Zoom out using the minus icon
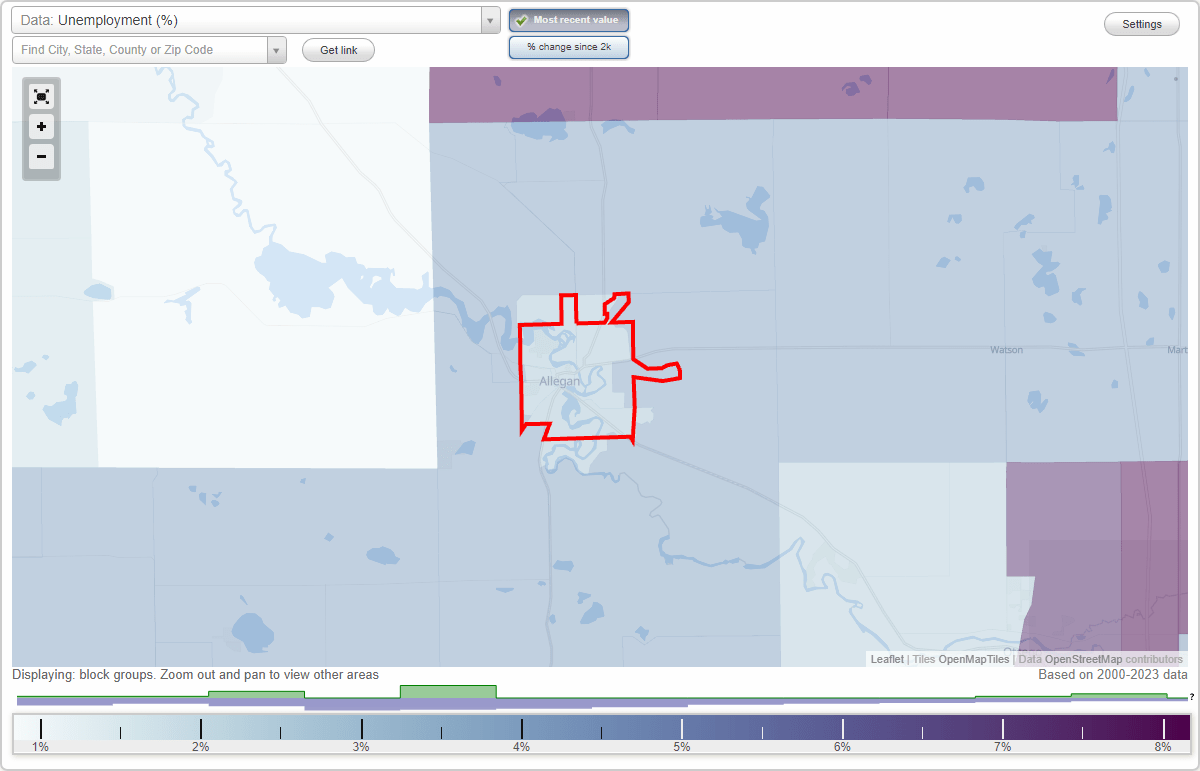This screenshot has height=771, width=1200. click(x=41, y=157)
